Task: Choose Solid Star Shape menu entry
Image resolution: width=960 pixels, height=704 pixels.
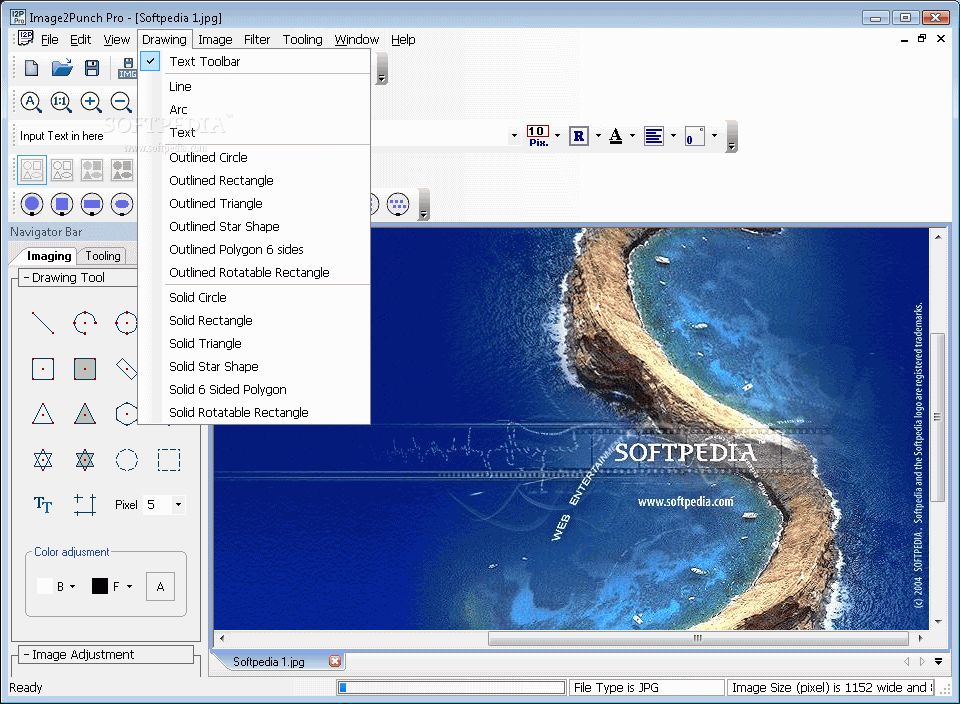Action: pyautogui.click(x=255, y=366)
